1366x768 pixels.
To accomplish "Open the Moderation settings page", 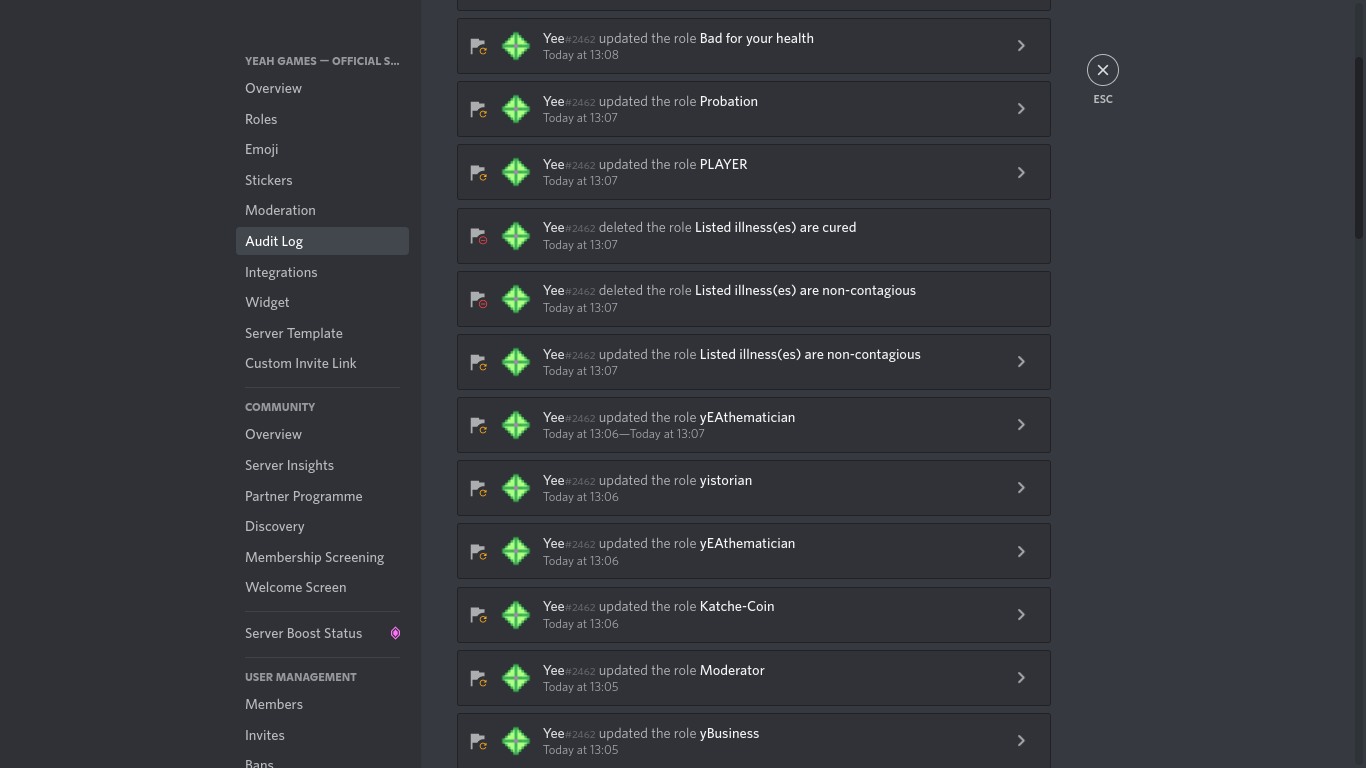I will (280, 210).
